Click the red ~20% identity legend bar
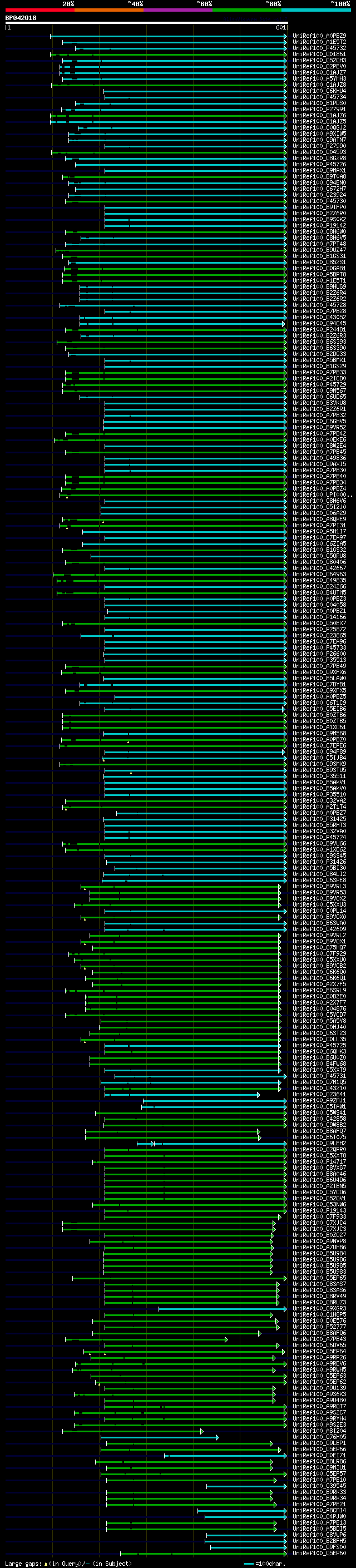 point(39,11)
